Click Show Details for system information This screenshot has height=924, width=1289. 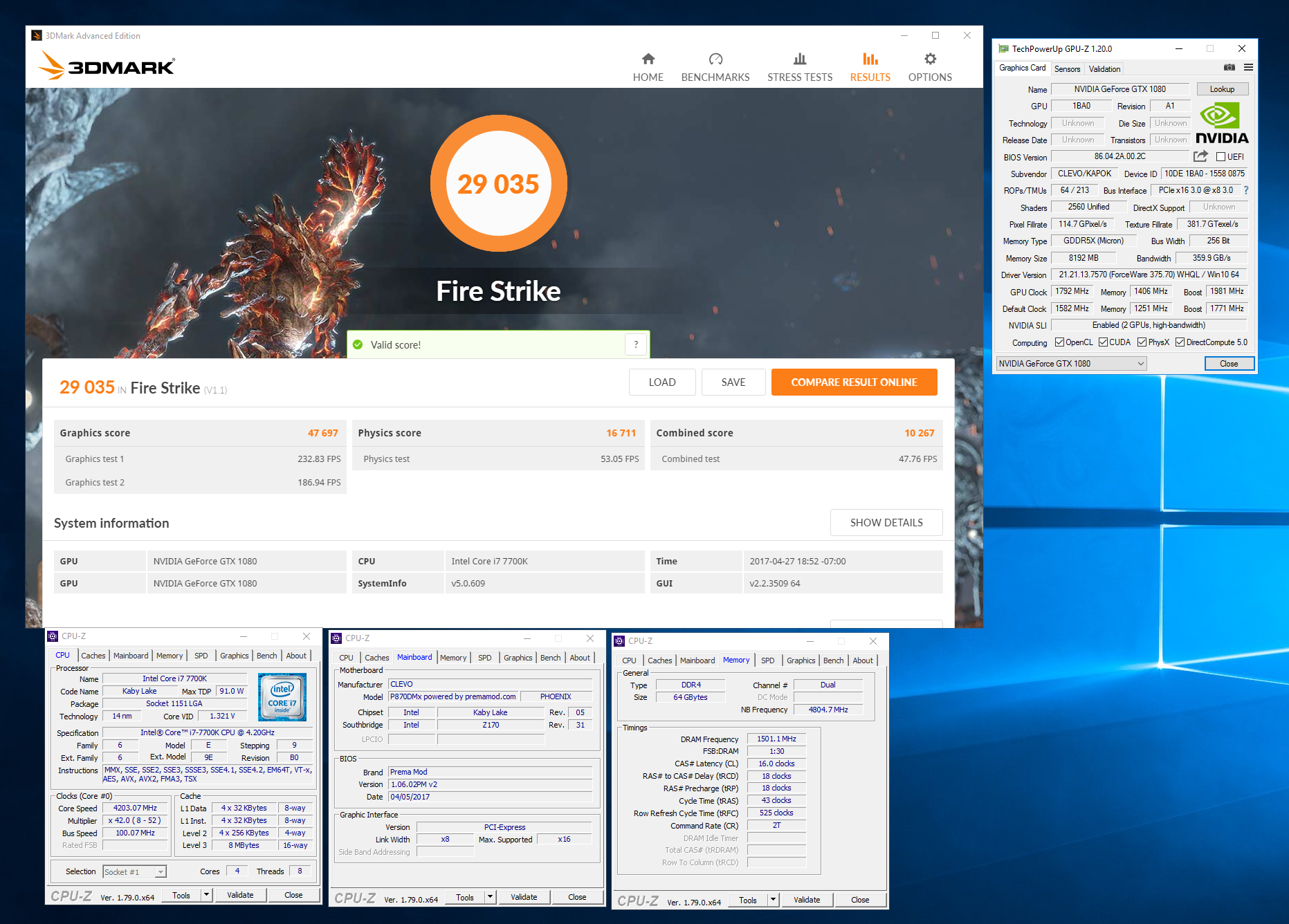[886, 523]
